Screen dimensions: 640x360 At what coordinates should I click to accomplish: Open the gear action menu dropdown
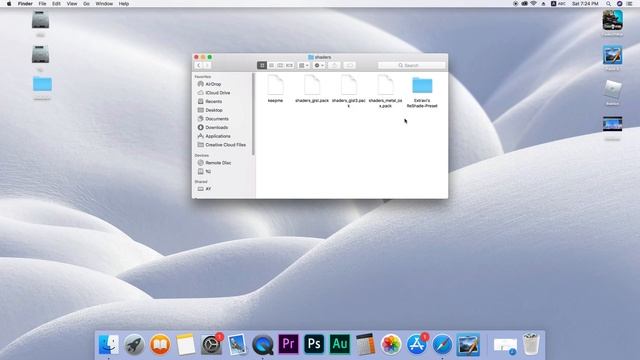click(319, 65)
